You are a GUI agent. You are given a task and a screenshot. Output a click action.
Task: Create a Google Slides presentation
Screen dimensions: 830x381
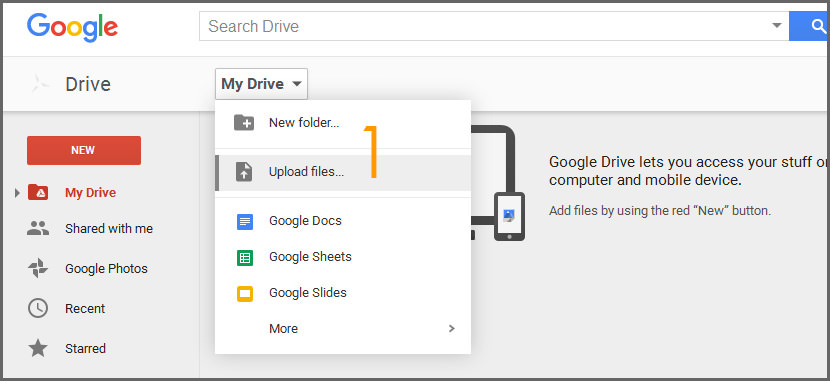pyautogui.click(x=343, y=293)
